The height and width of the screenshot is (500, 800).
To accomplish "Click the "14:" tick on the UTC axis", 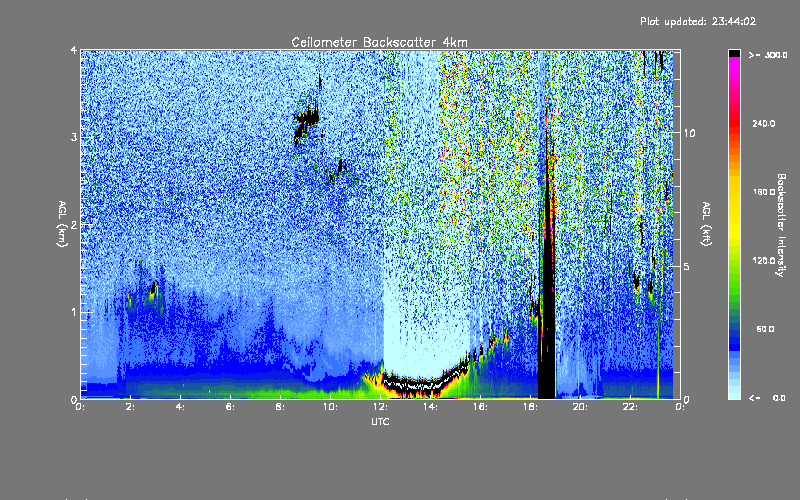I will click(x=430, y=407).
